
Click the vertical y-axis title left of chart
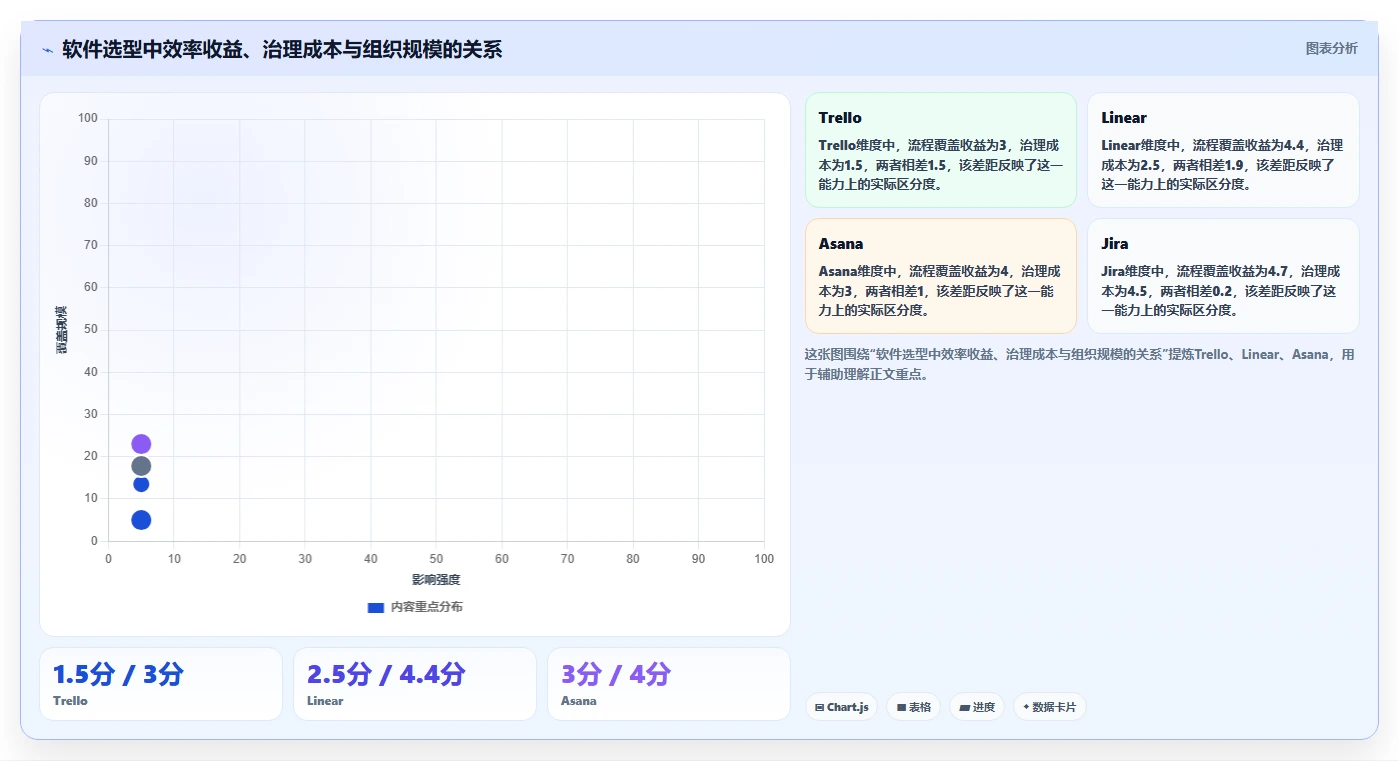click(61, 329)
